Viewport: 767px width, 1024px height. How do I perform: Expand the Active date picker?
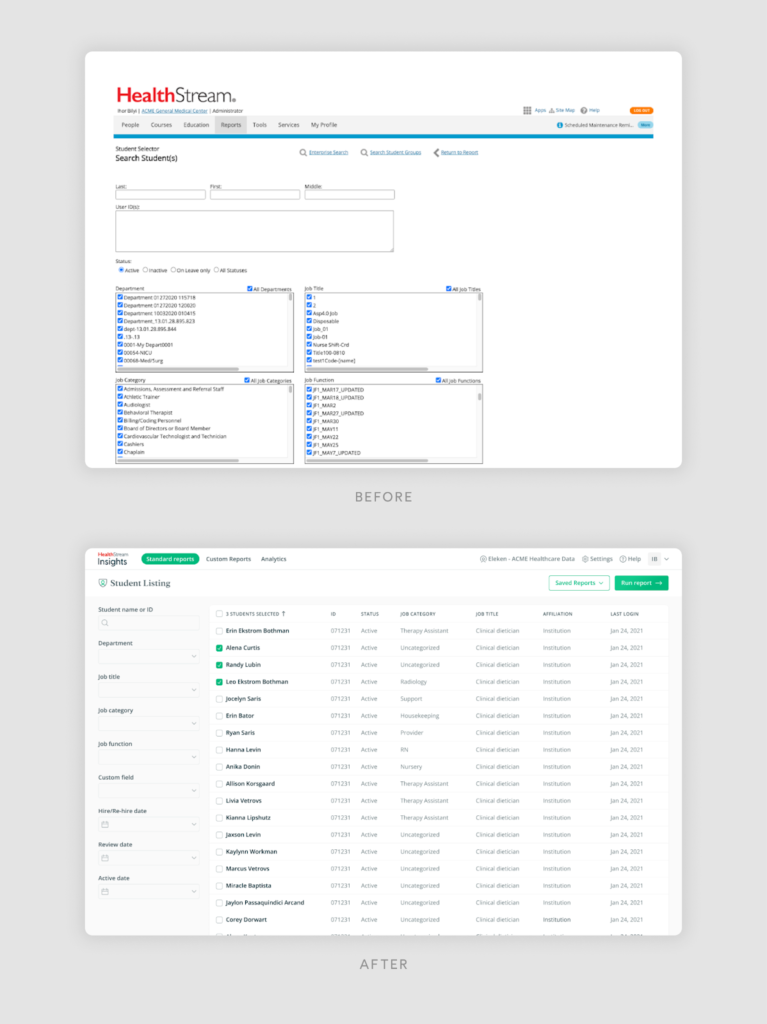click(193, 891)
